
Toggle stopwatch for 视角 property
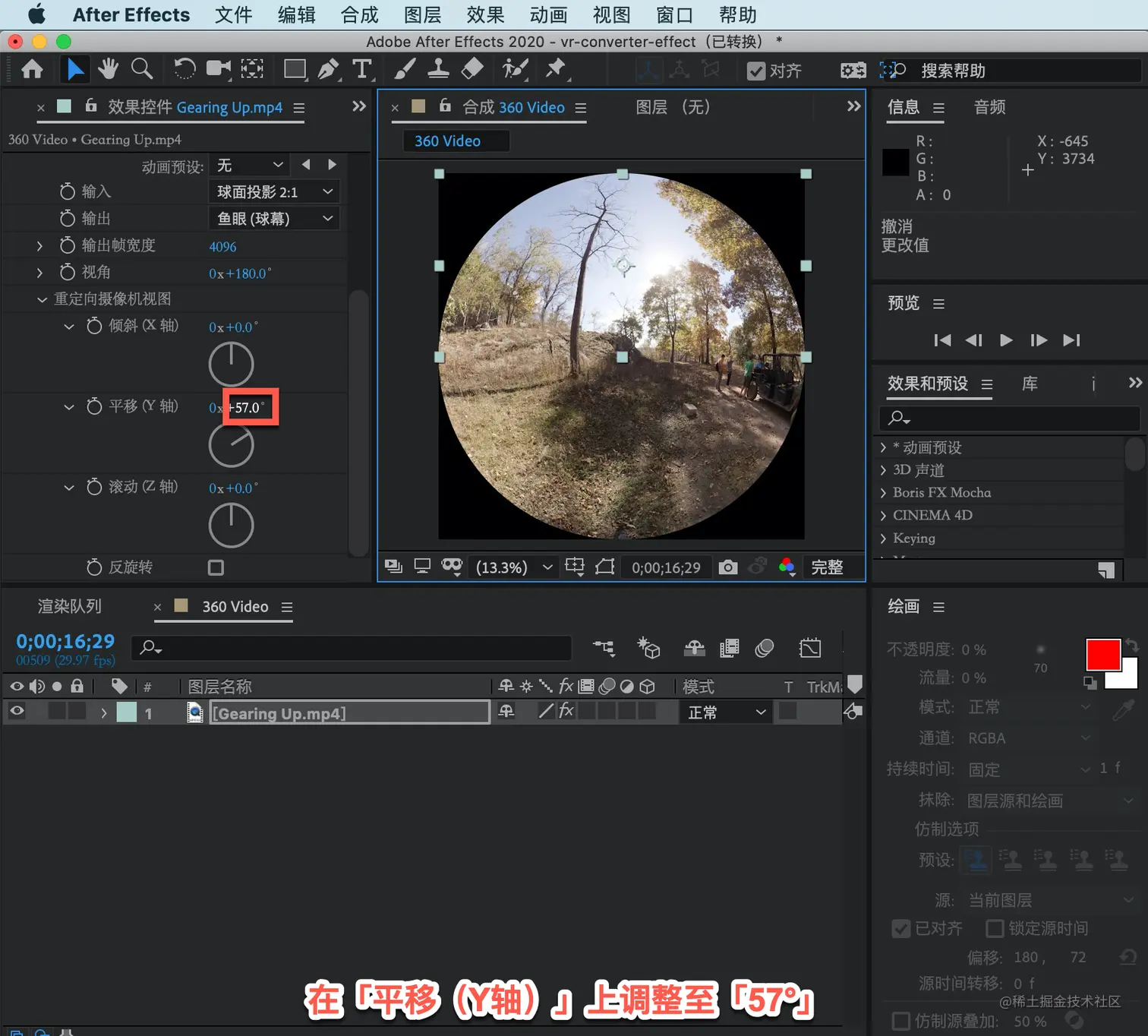[x=68, y=272]
